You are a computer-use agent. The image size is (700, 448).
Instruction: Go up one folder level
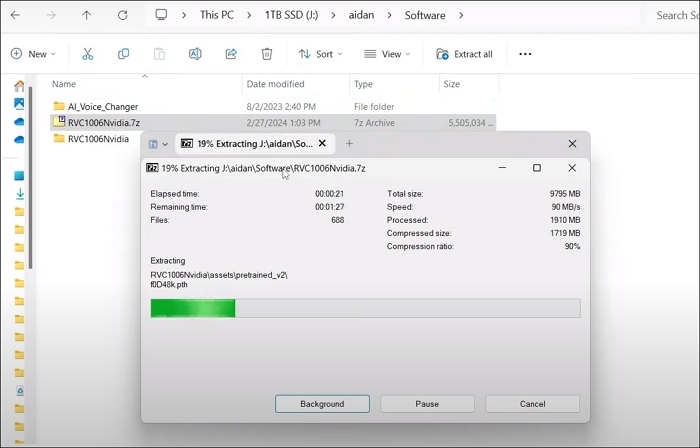[x=87, y=15]
